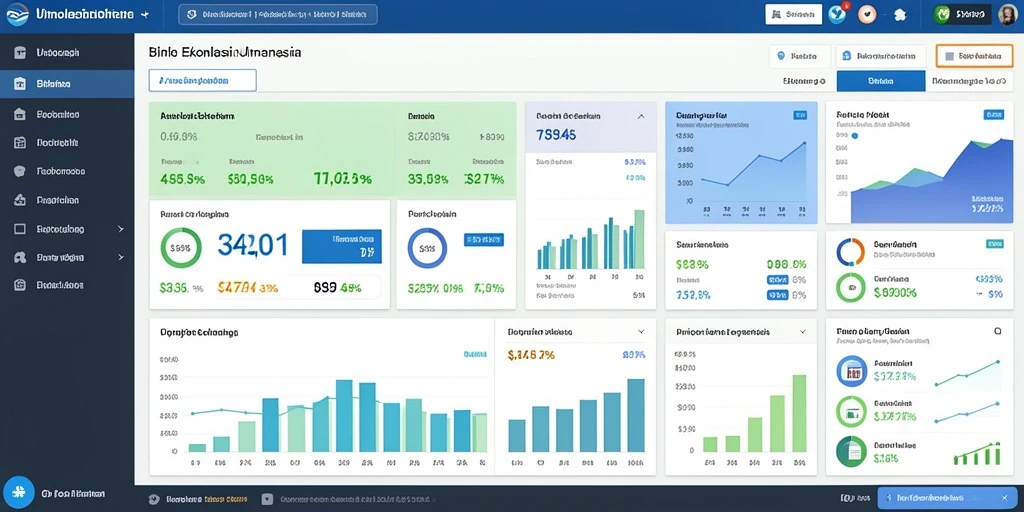Click the orange and blue donut chart

click(x=850, y=252)
